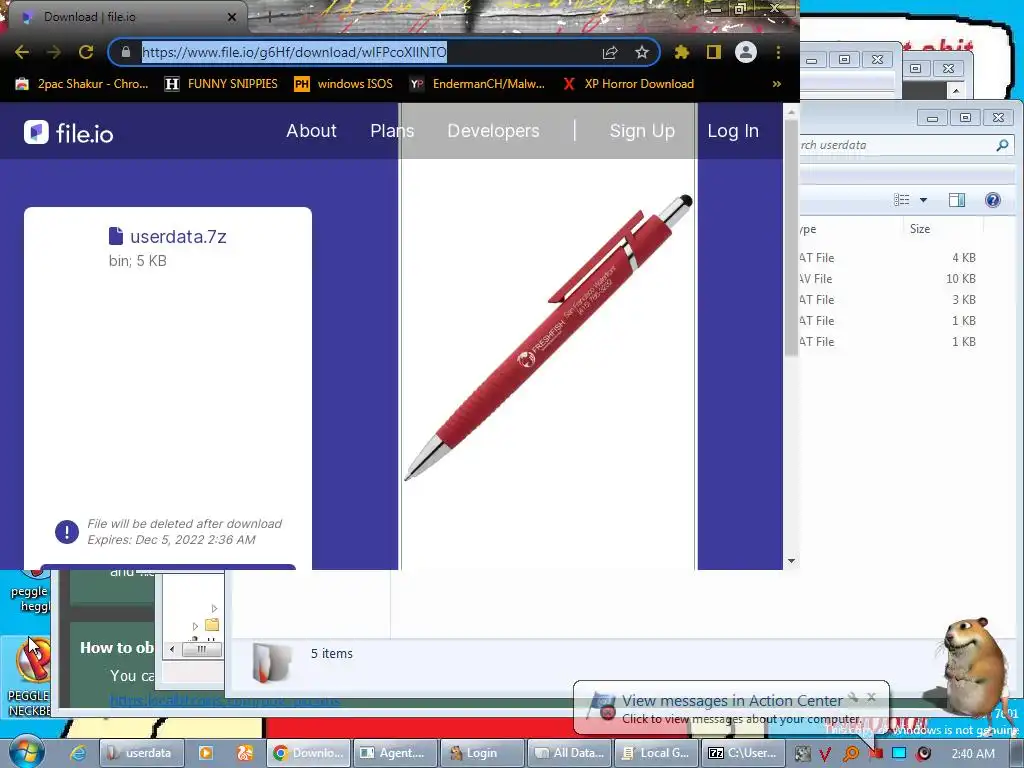
Task: Click the Explorer horizontal scrollbar left arrow
Action: coord(172,649)
